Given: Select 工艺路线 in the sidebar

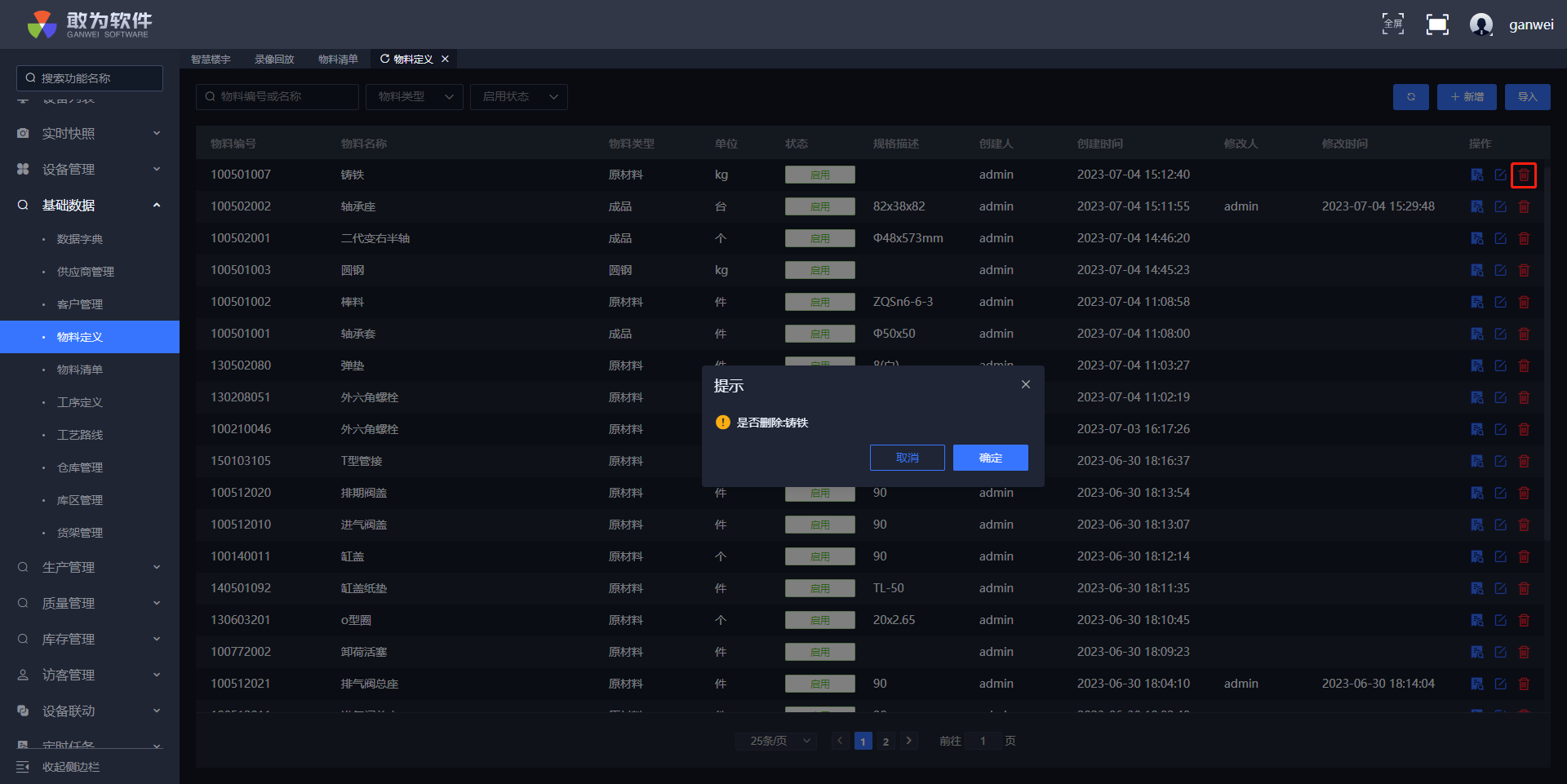Looking at the screenshot, I should tap(80, 436).
